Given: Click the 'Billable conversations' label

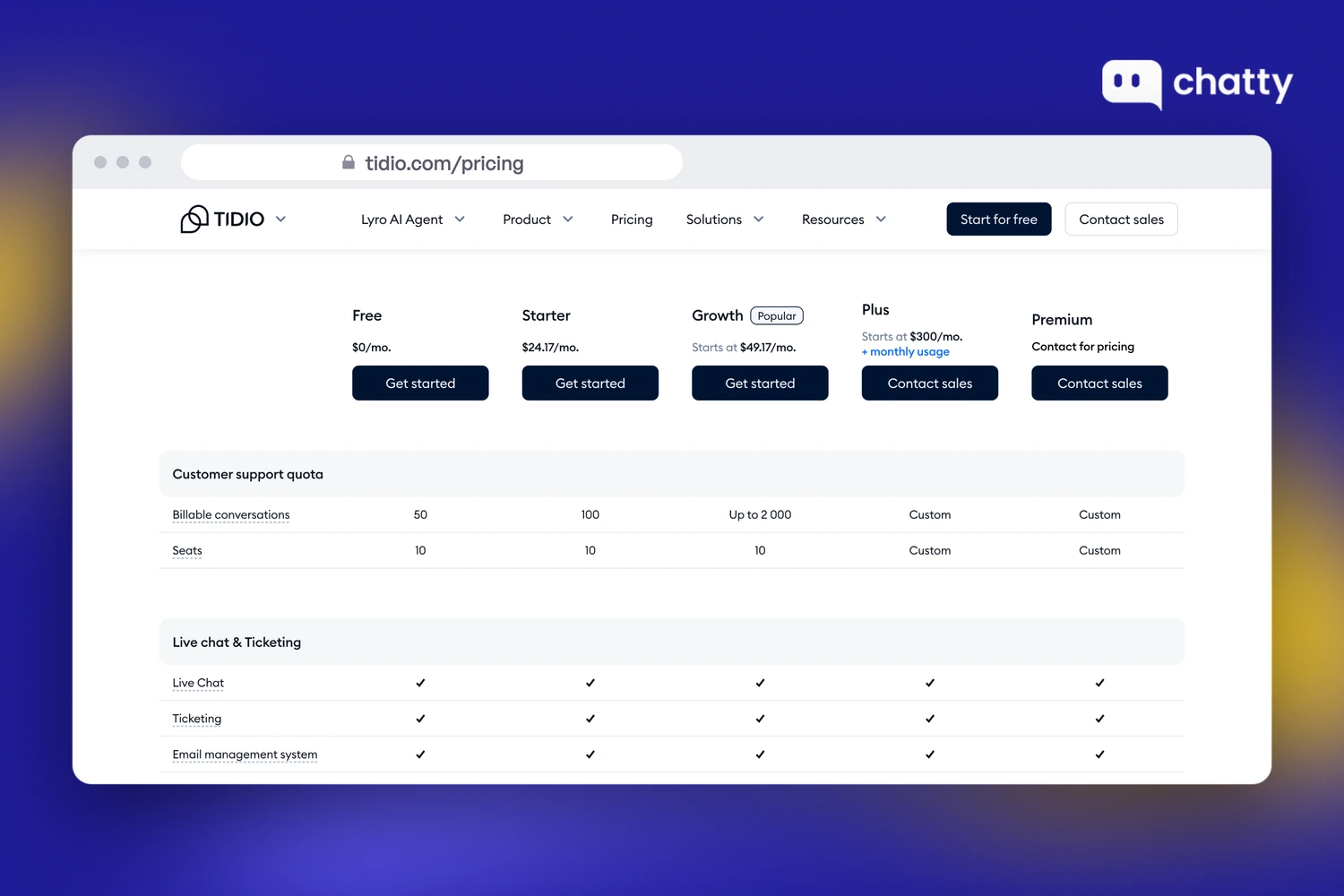Looking at the screenshot, I should pos(231,515).
